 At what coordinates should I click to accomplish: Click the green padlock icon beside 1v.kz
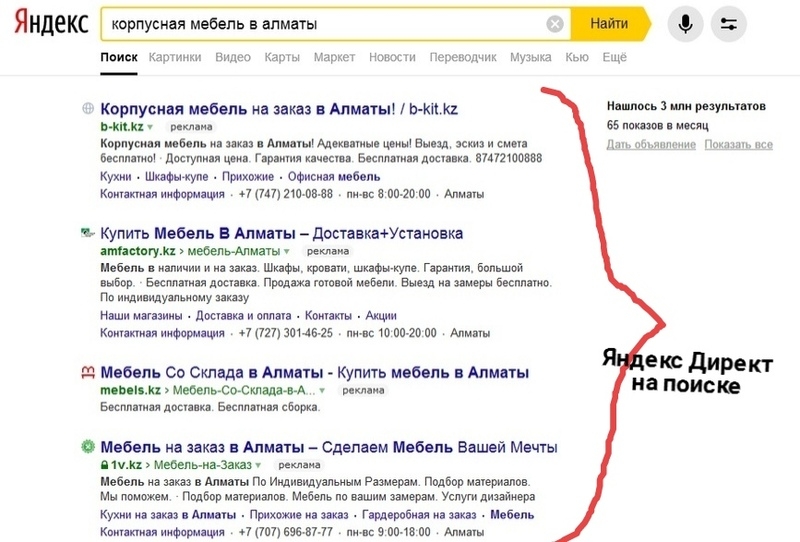(x=104, y=465)
